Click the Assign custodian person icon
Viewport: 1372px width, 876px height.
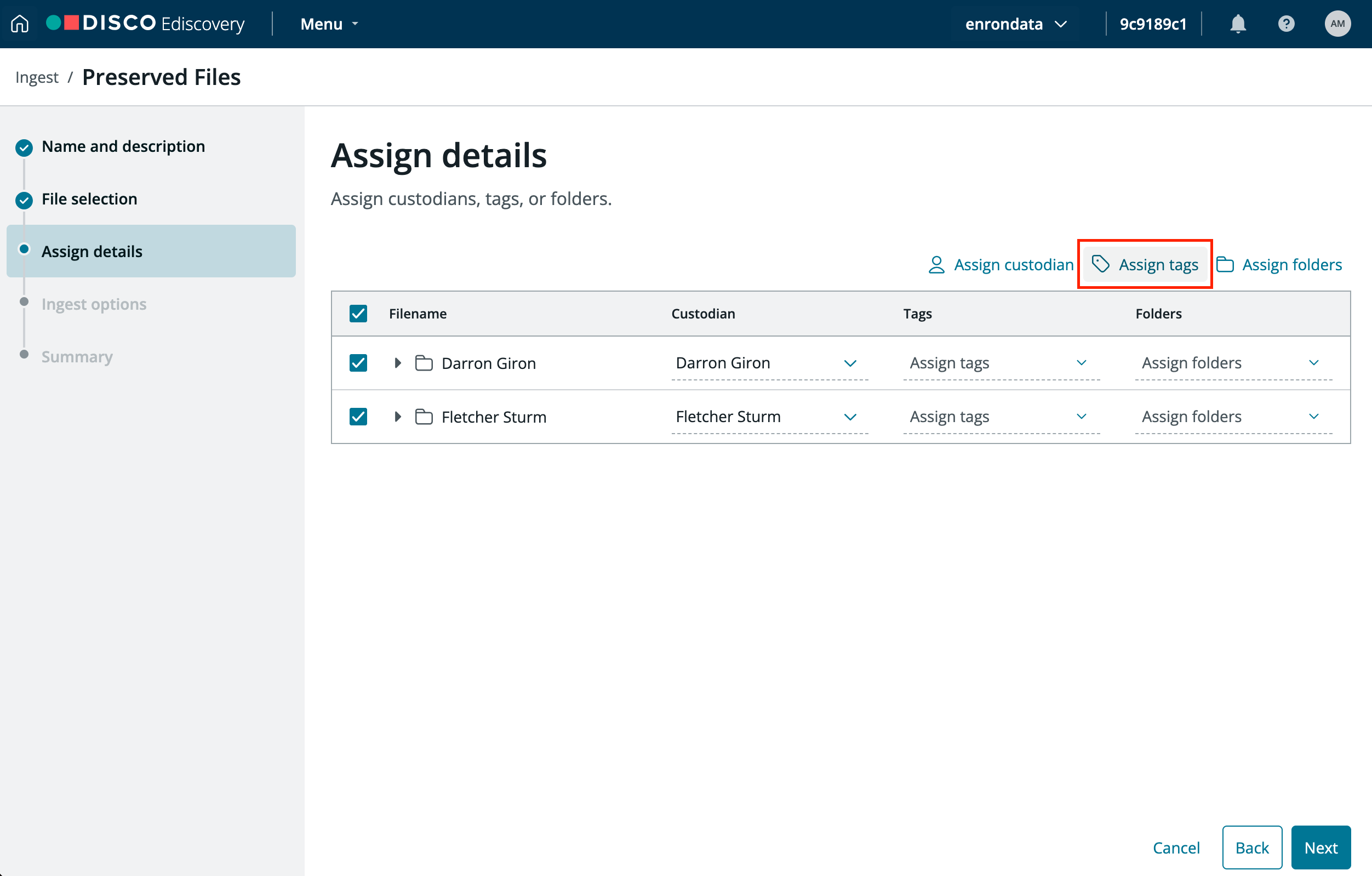936,264
